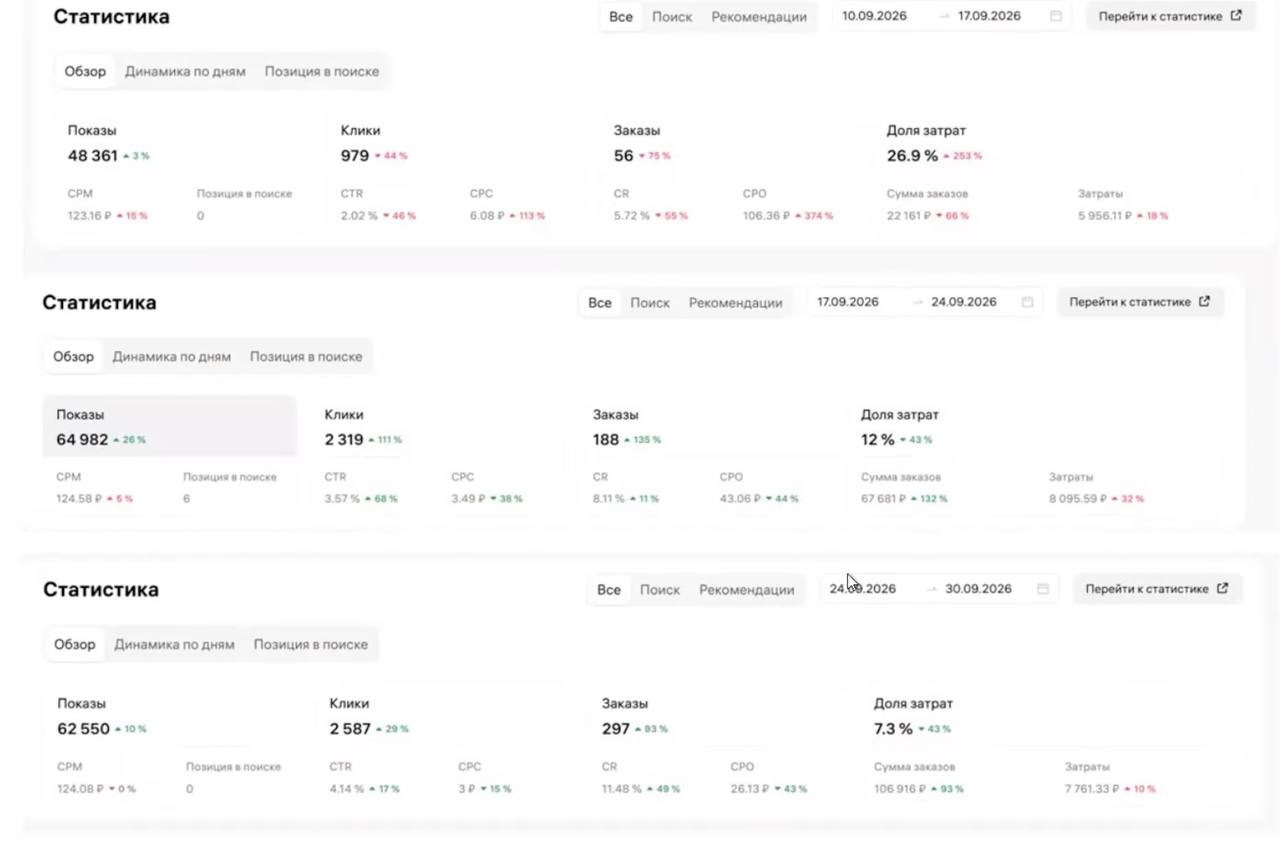The width and height of the screenshot is (1280, 865).
Task: Click the end date 24.09.2026 after 17.09.2026
Action: (964, 302)
